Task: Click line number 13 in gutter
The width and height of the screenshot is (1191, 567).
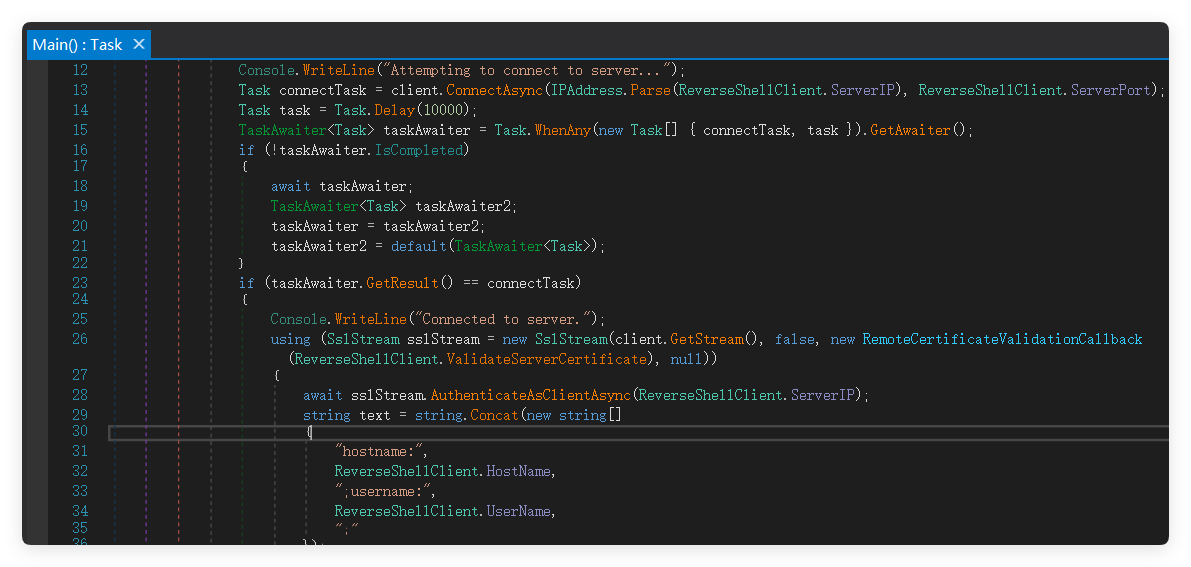Action: [79, 90]
